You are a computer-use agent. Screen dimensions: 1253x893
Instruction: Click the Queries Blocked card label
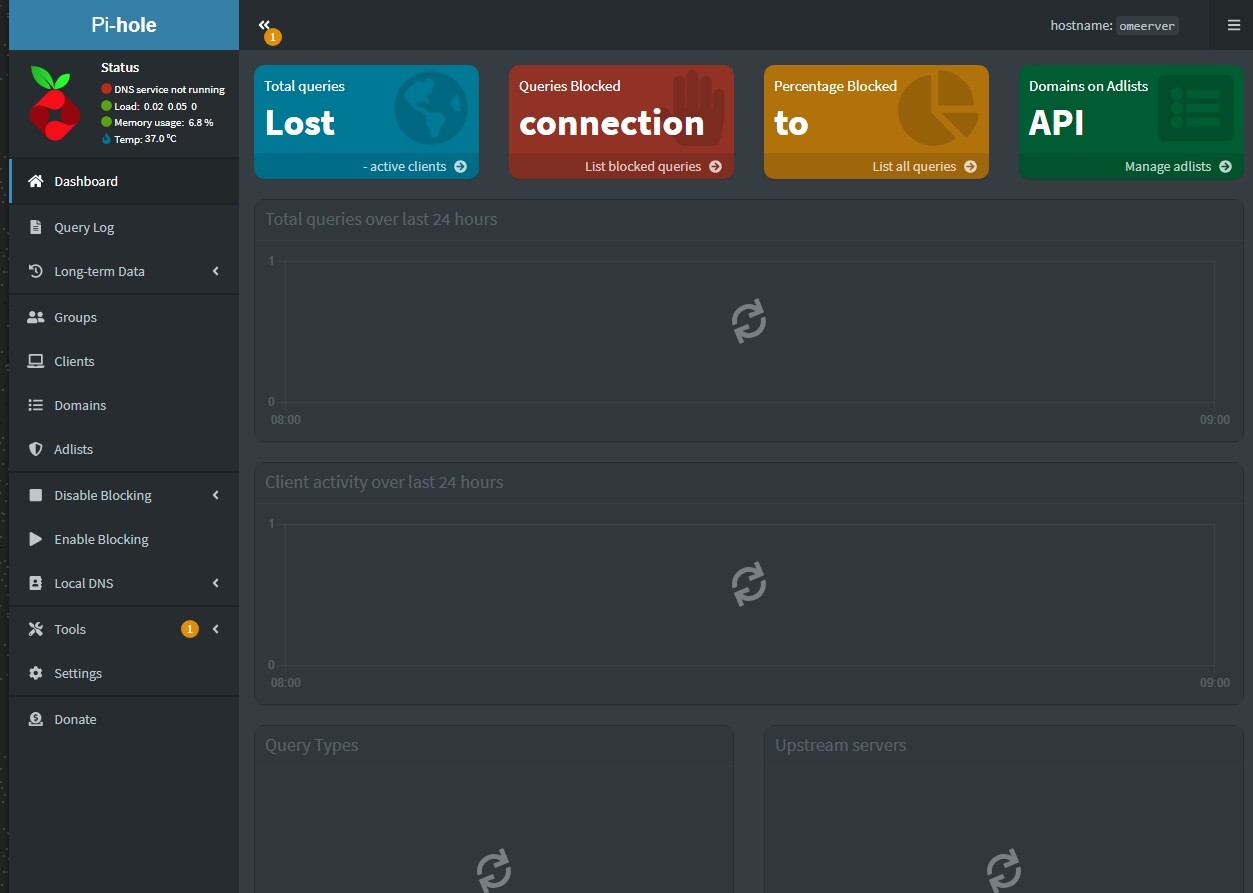[x=570, y=86]
